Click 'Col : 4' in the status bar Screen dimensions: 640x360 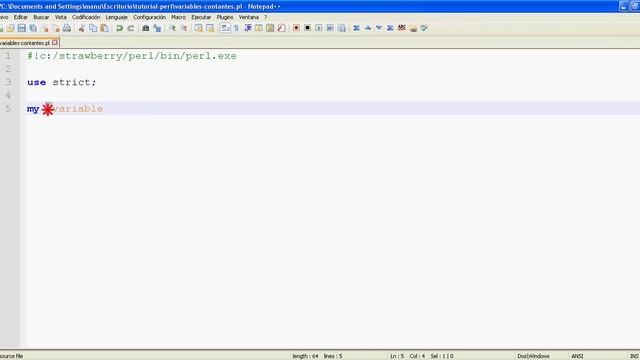point(417,356)
